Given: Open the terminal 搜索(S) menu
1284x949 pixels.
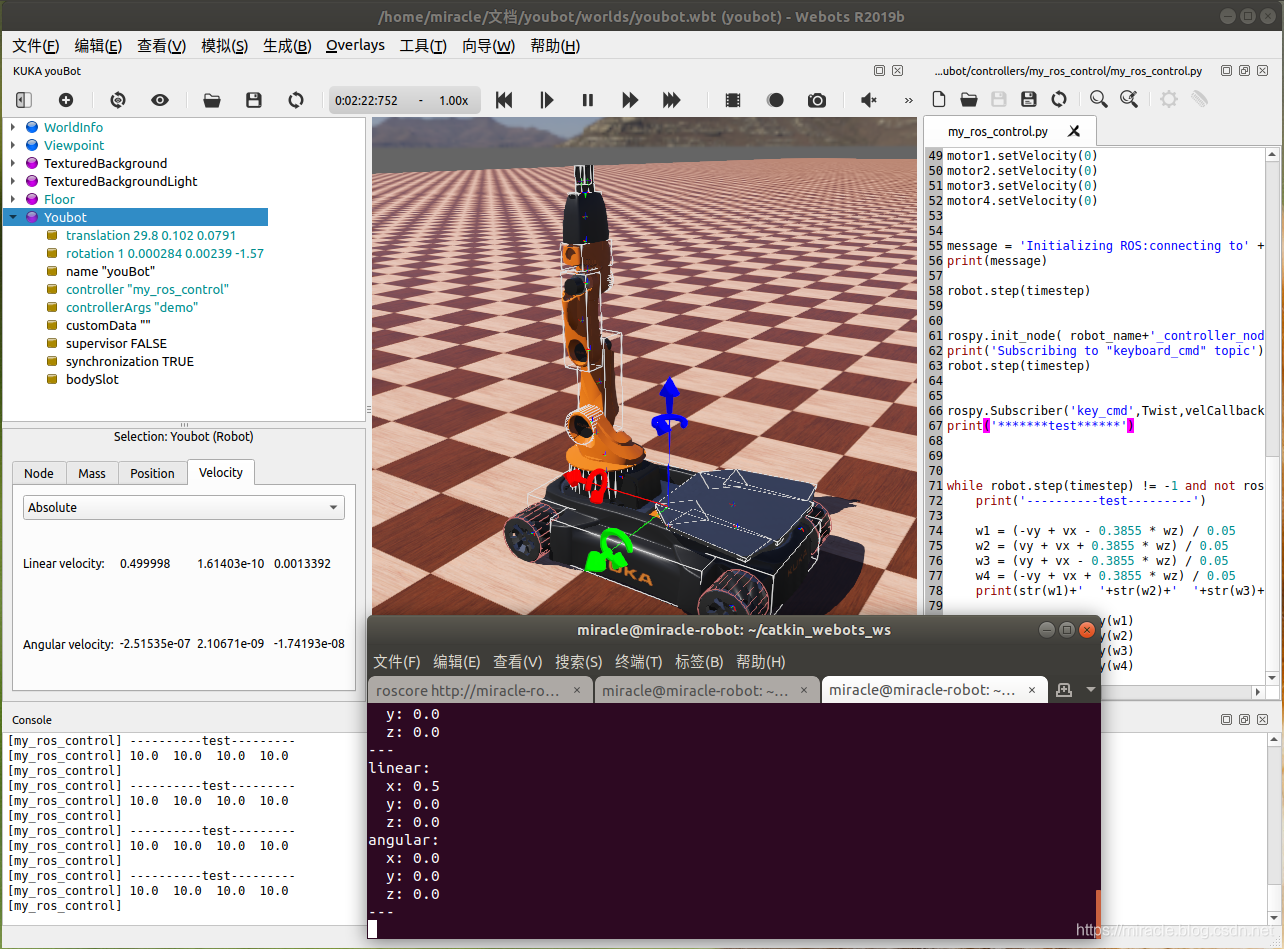Looking at the screenshot, I should click(579, 662).
